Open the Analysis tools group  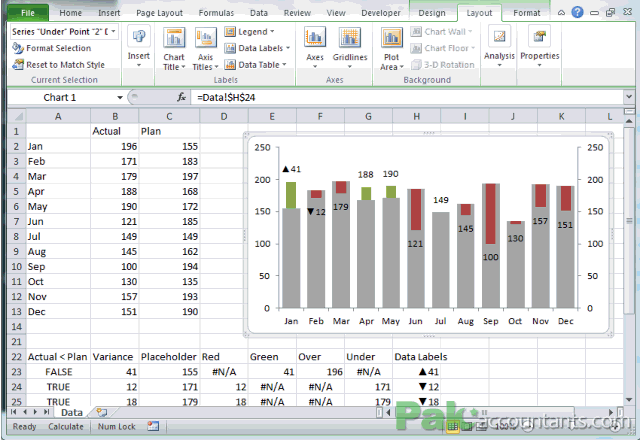(x=499, y=47)
